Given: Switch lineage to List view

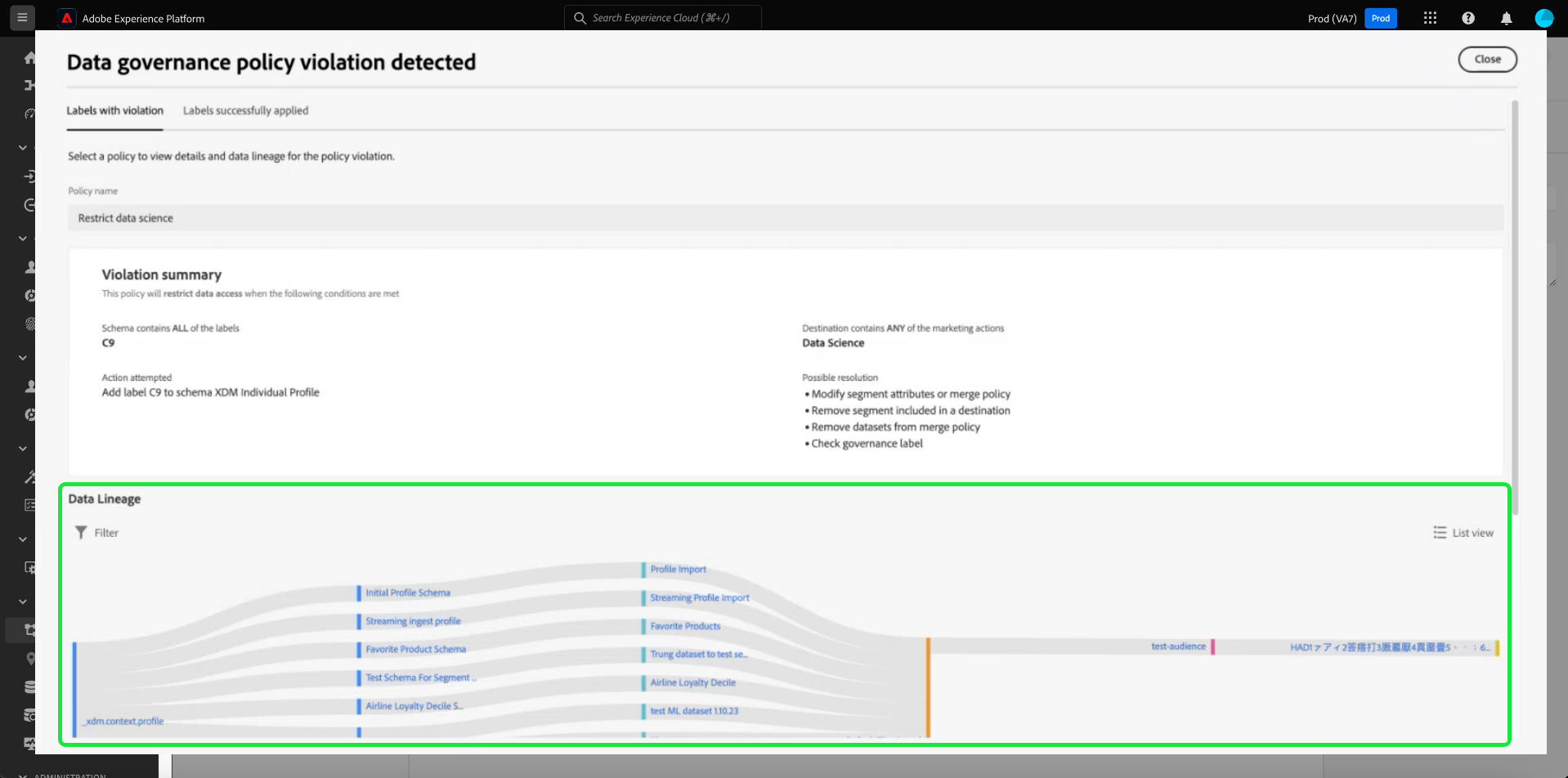Looking at the screenshot, I should 1463,533.
